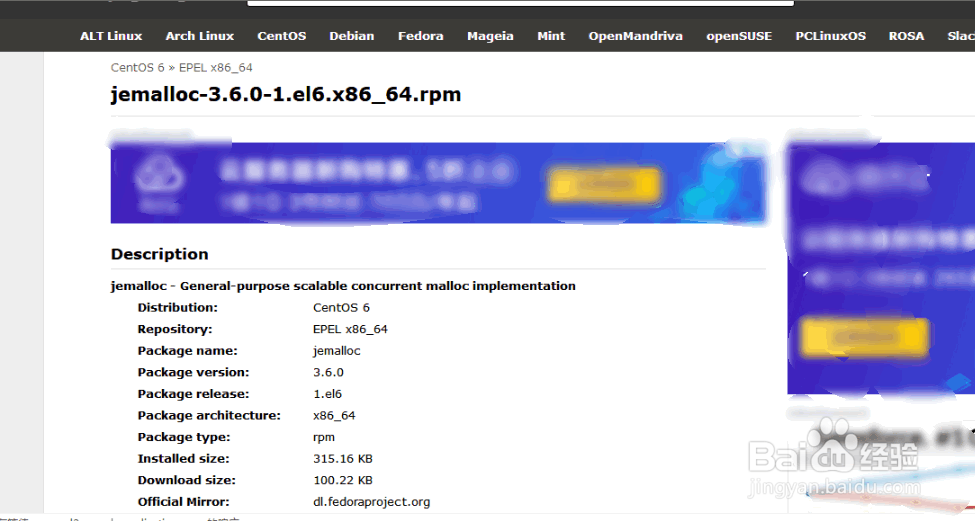Open the Arch Linux menu item
Image resolution: width=975 pixels, height=521 pixels.
tap(200, 36)
